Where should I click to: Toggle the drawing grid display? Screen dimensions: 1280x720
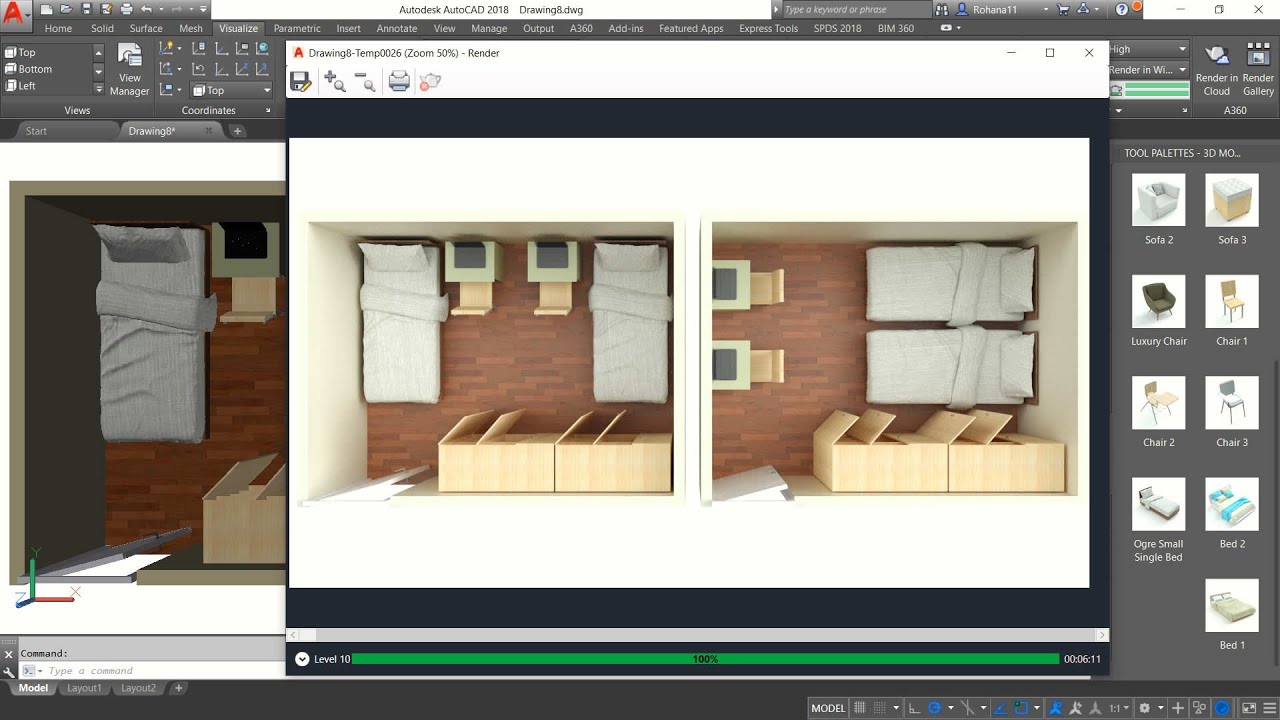[859, 708]
